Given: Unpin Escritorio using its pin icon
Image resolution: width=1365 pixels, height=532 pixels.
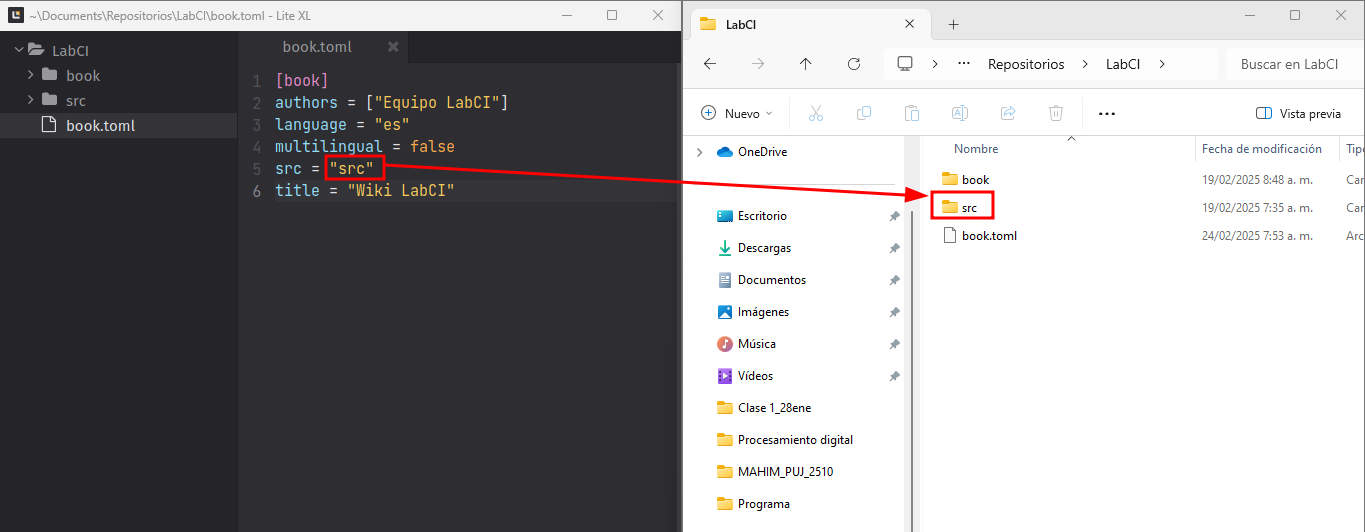Looking at the screenshot, I should click(x=894, y=216).
